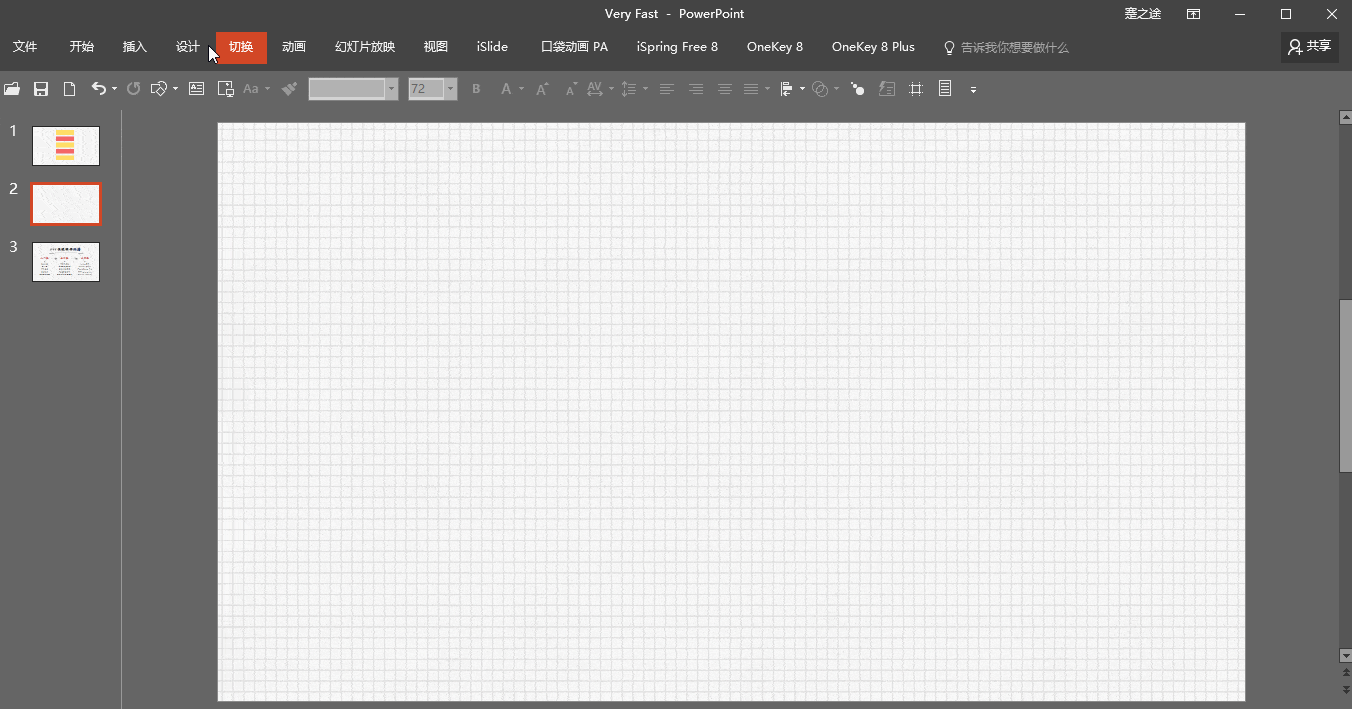The width and height of the screenshot is (1352, 709).
Task: Click the slide layout icon next to text box
Action: click(226, 89)
